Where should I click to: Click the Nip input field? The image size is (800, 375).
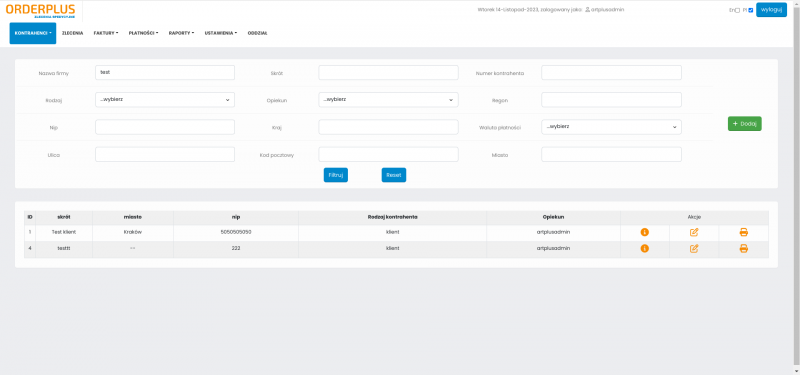click(165, 127)
